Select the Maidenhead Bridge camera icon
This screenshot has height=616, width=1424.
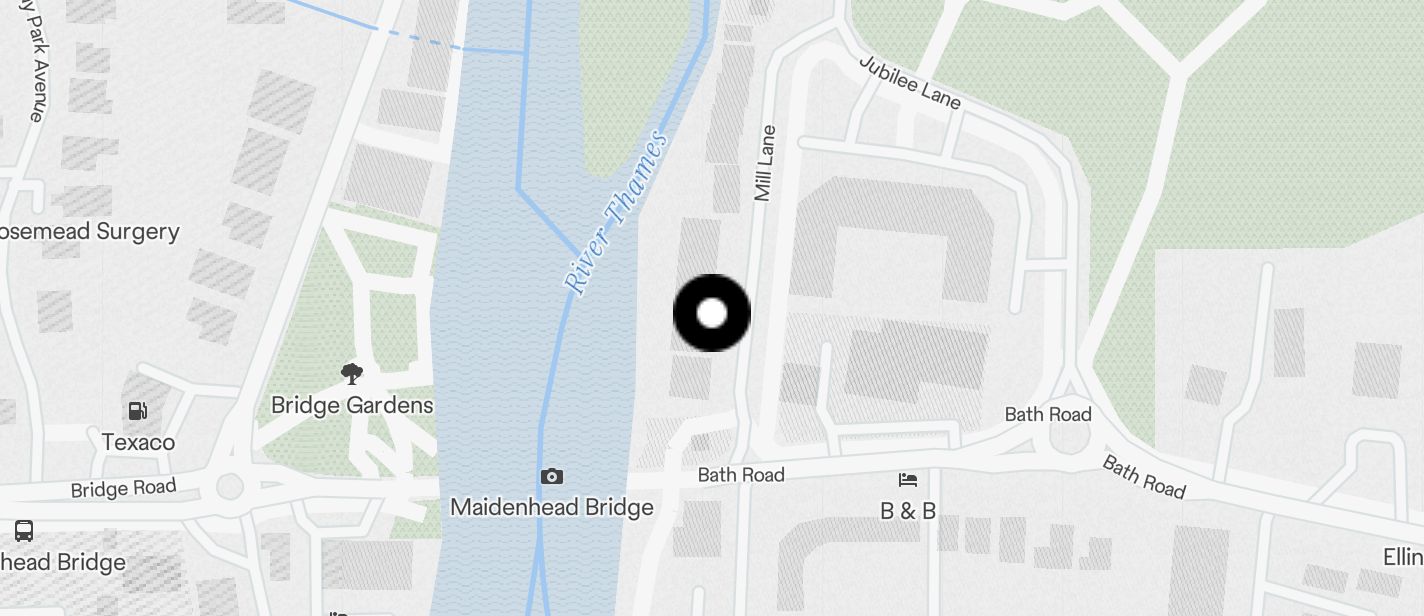point(551,477)
